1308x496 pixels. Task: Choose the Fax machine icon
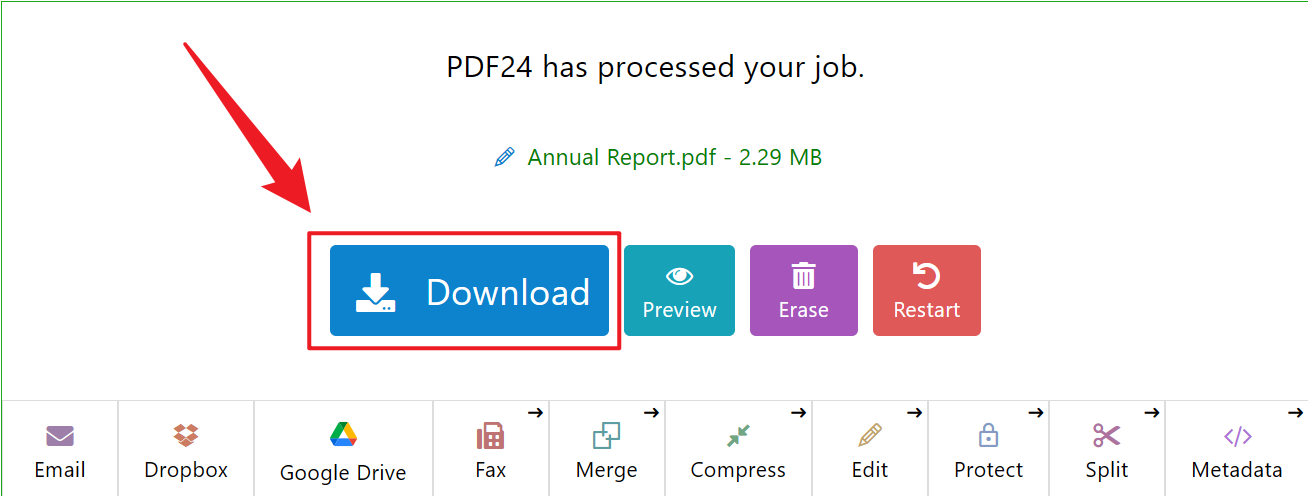490,436
